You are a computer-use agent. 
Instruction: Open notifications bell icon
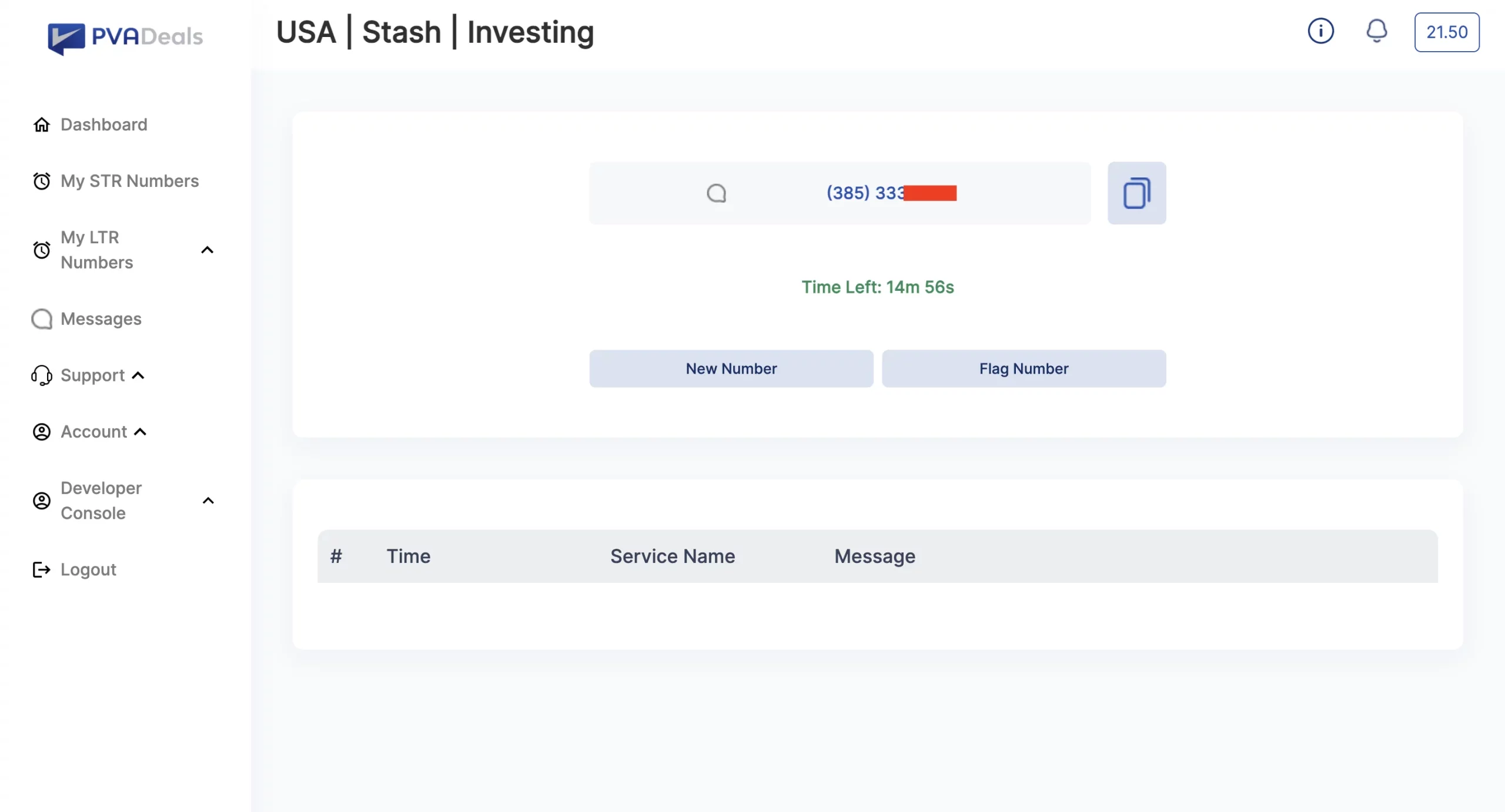tap(1376, 31)
